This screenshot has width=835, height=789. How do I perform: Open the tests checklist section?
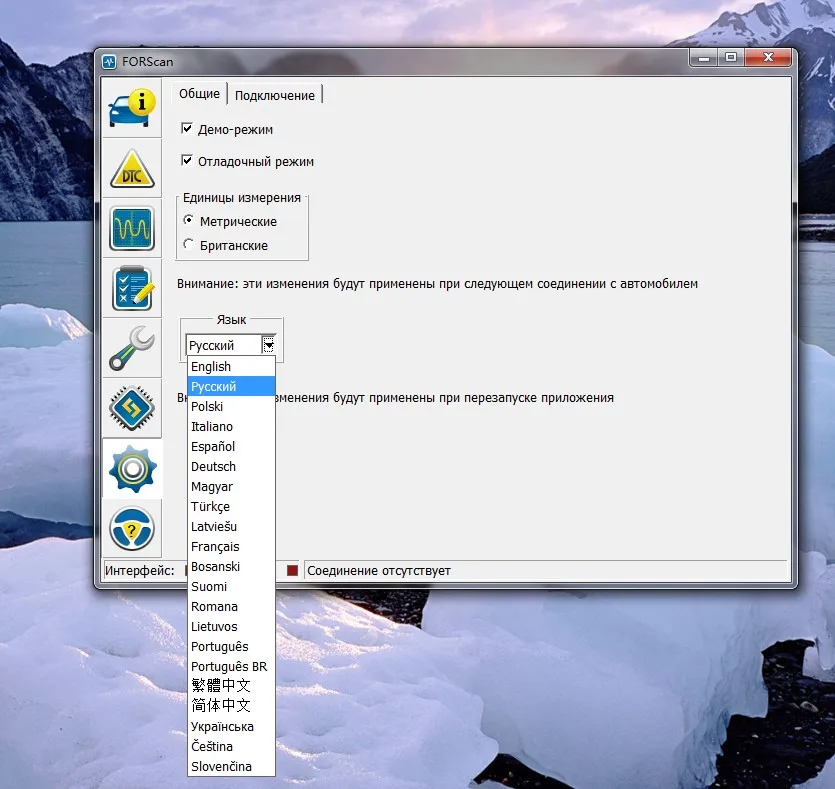[x=132, y=289]
